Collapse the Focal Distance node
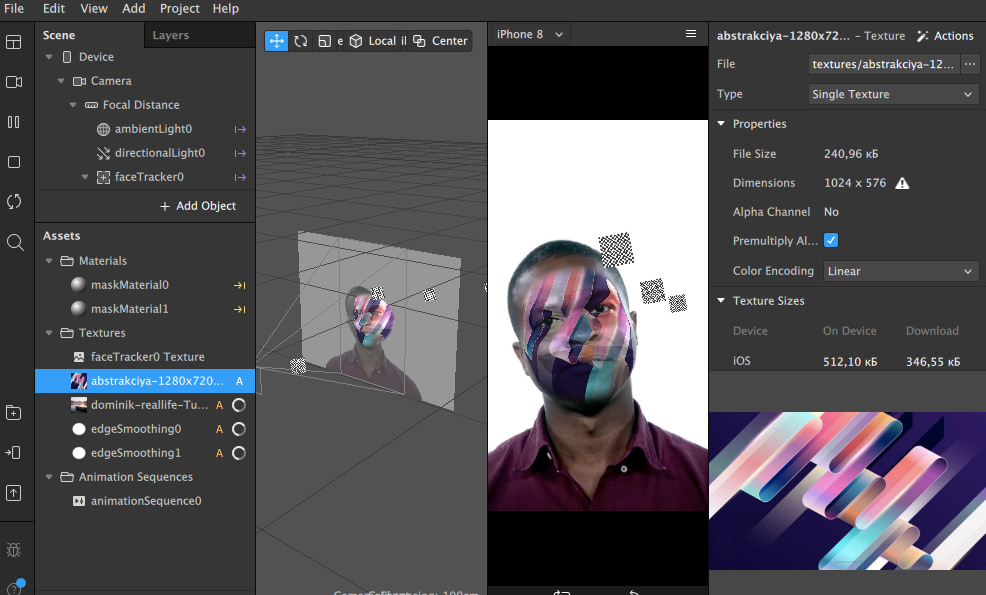986x595 pixels. pos(73,104)
